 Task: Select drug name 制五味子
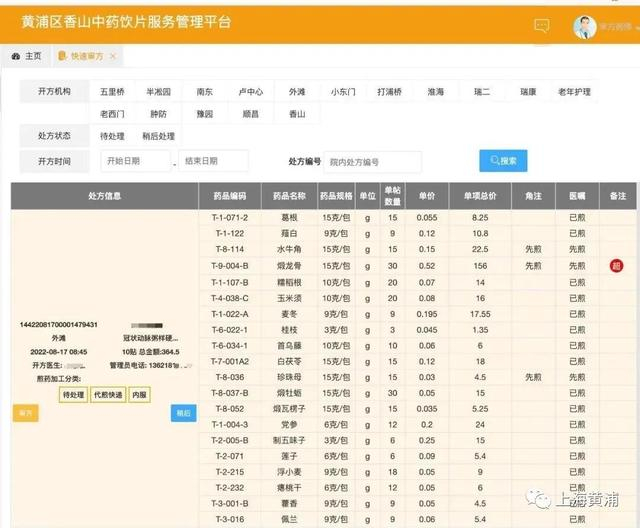pos(289,440)
